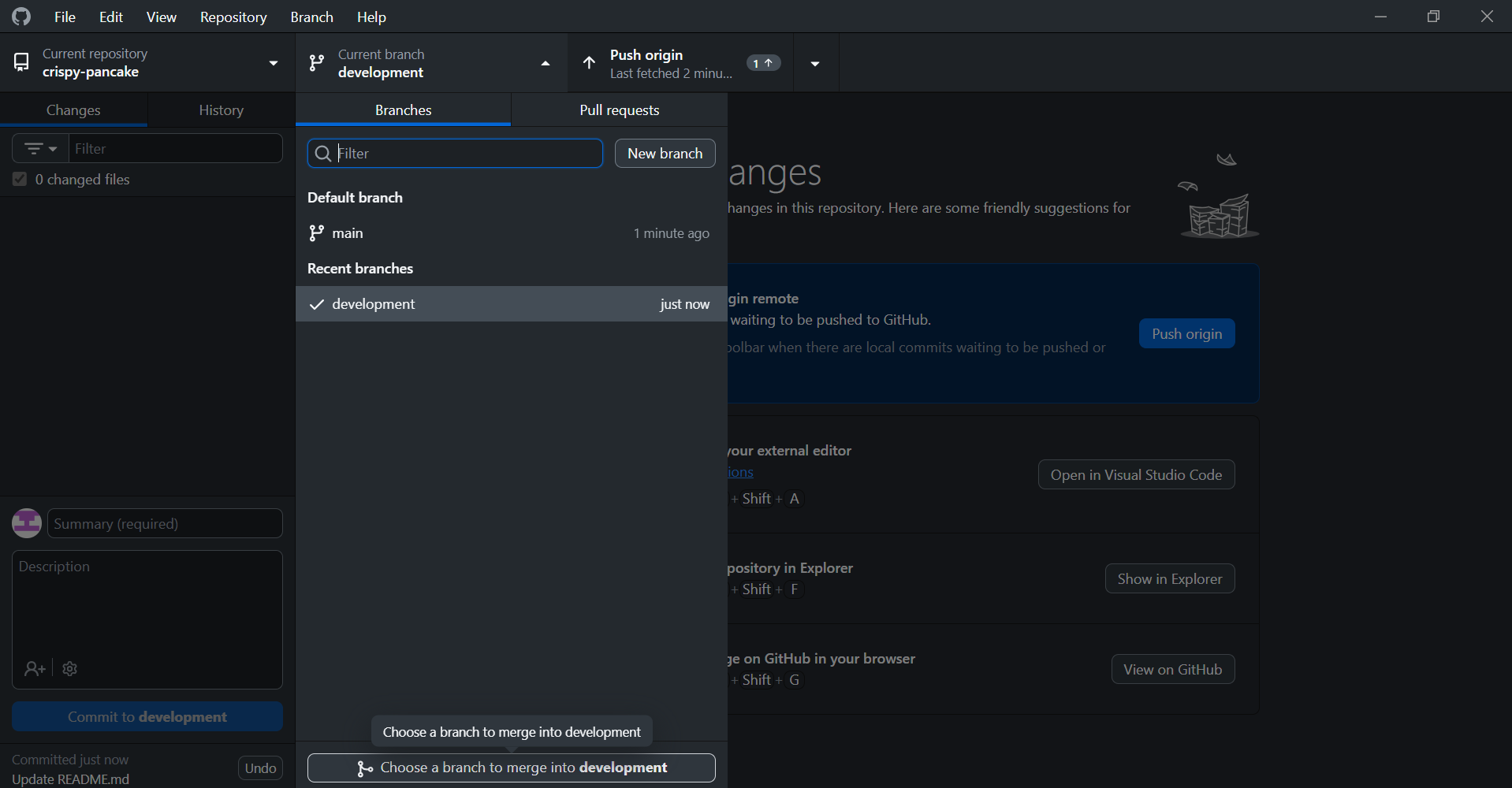Click the repository icon beside crispy-pancake
The image size is (1512, 788).
22,62
